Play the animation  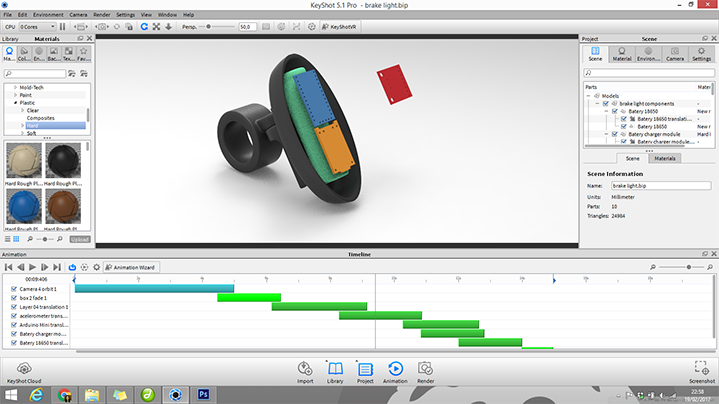[32, 267]
